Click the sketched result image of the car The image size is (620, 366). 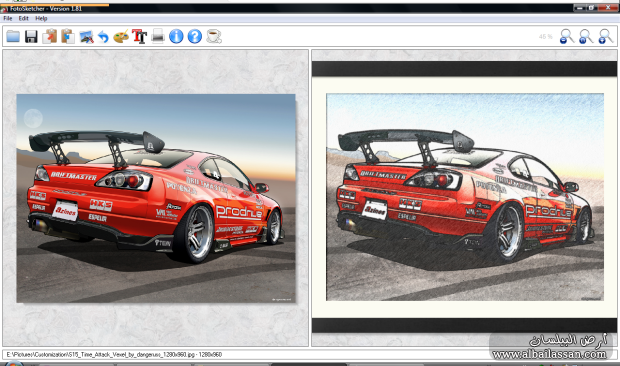[465, 197]
